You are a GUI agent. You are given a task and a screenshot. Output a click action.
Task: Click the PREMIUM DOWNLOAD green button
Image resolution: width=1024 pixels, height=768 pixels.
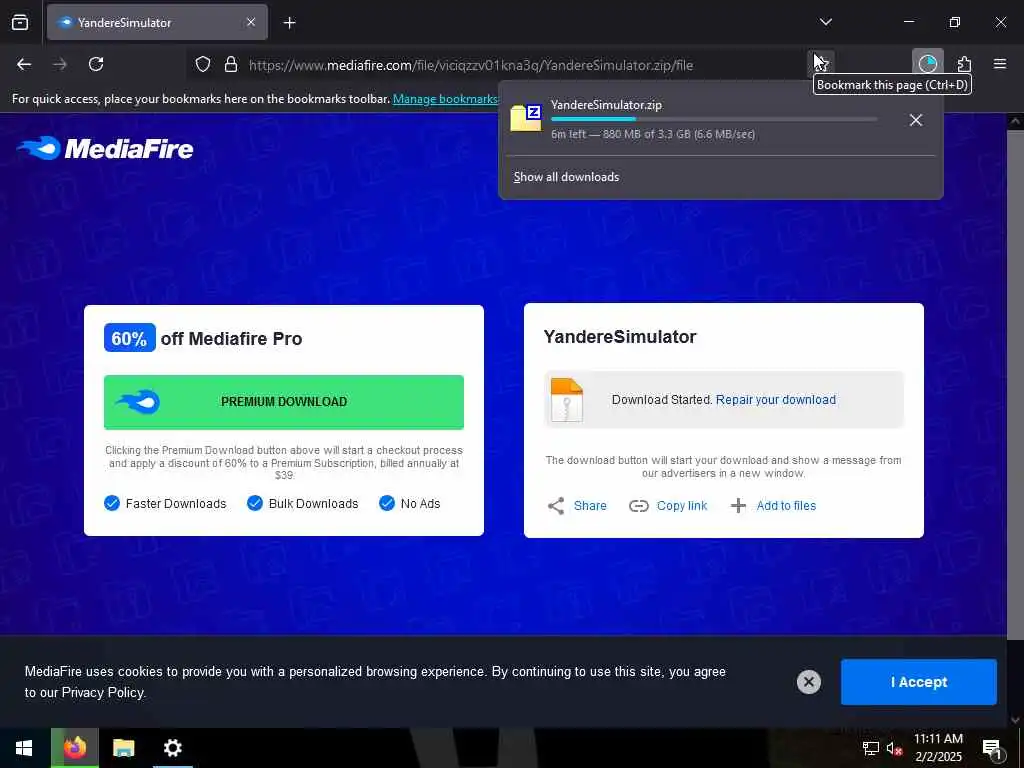click(283, 402)
